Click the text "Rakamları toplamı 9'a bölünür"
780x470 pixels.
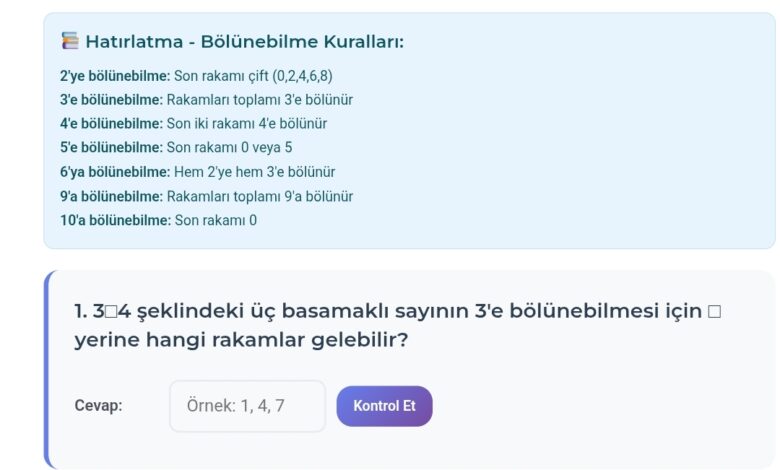[260, 196]
